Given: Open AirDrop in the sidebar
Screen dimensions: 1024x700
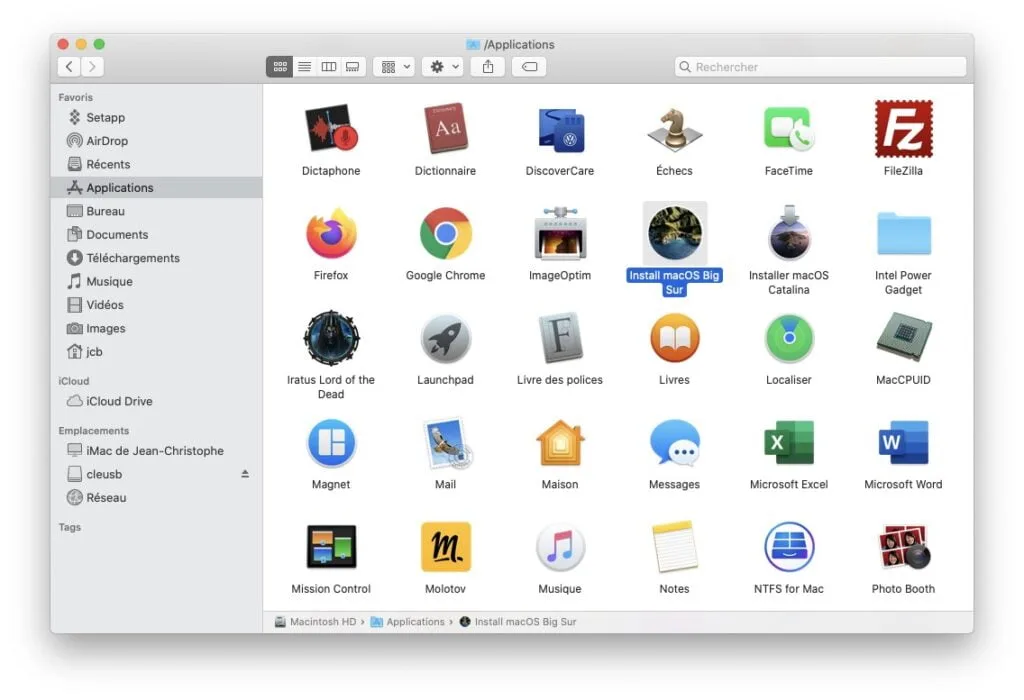Looking at the screenshot, I should click(157, 141).
